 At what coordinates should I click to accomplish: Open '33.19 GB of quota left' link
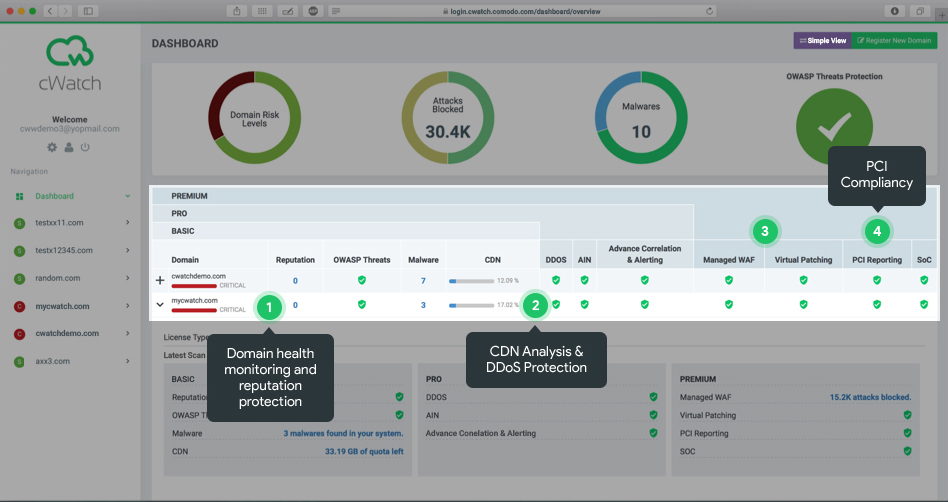point(364,451)
